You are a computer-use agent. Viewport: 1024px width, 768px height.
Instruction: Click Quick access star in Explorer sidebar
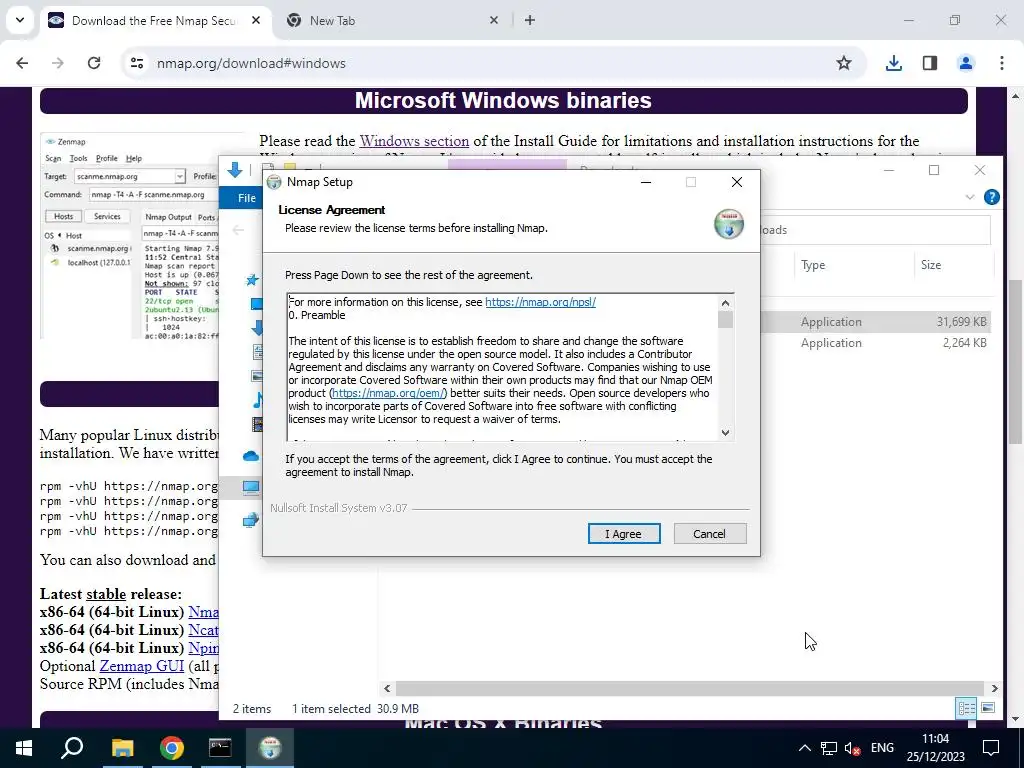pyautogui.click(x=252, y=280)
